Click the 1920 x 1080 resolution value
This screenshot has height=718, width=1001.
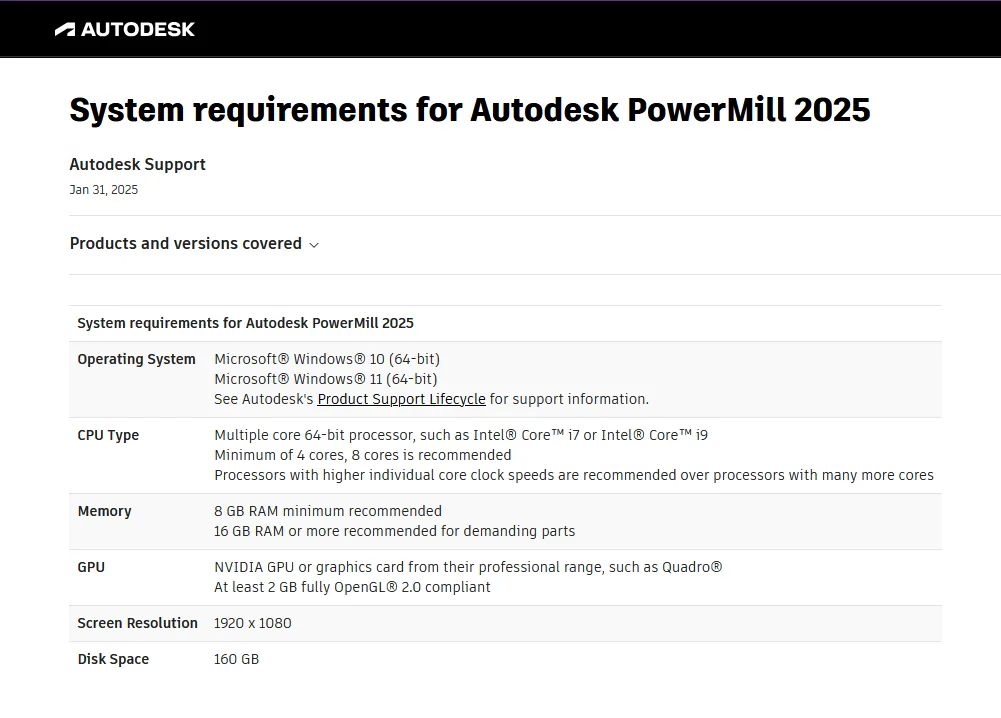pyautogui.click(x=253, y=623)
